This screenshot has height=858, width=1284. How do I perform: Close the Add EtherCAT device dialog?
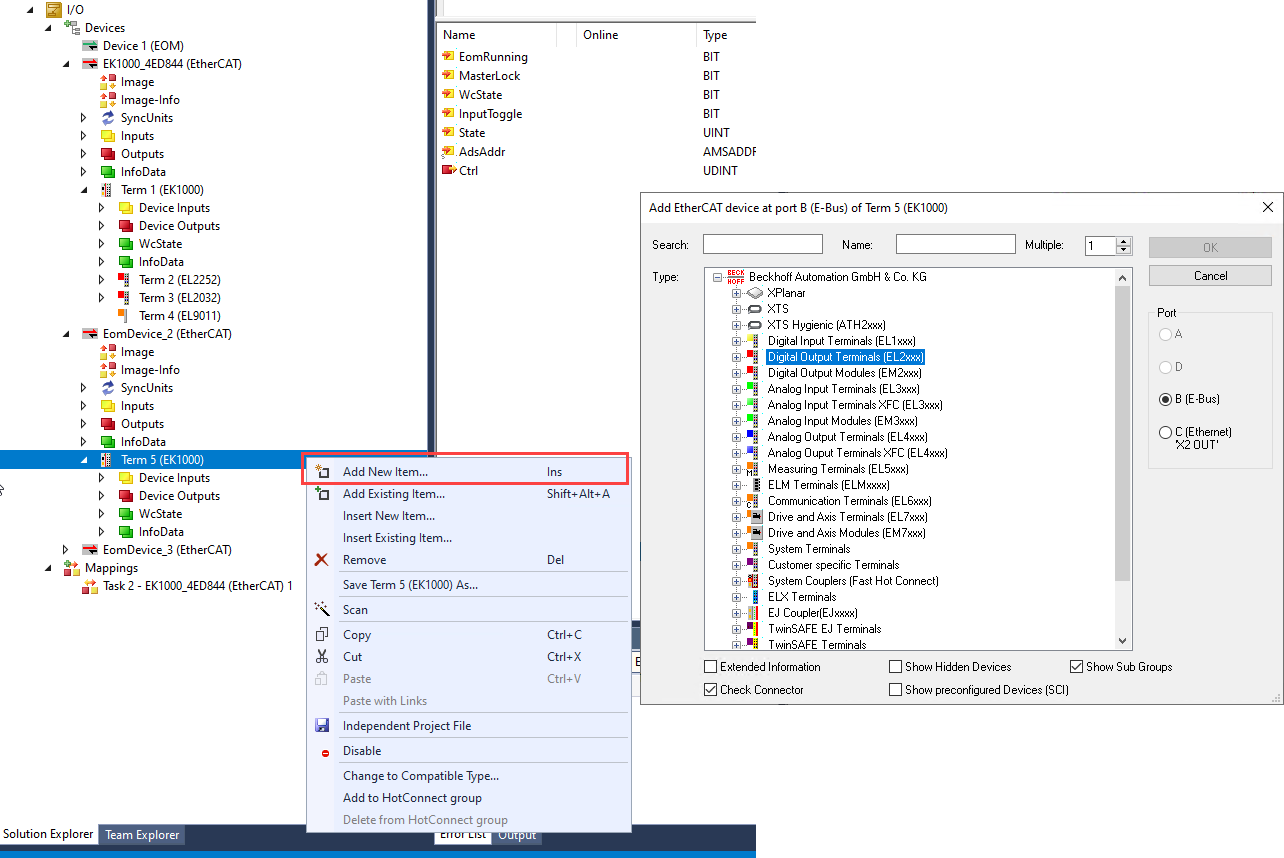(x=1268, y=208)
